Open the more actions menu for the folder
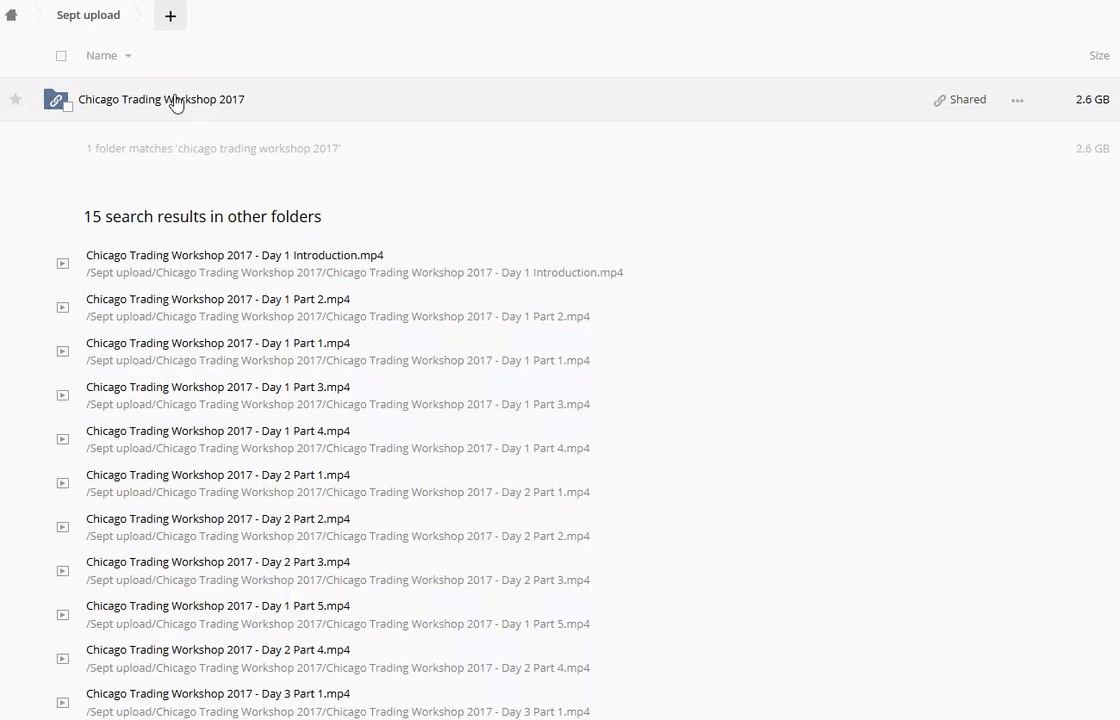This screenshot has width=1120, height=720. pyautogui.click(x=1017, y=100)
